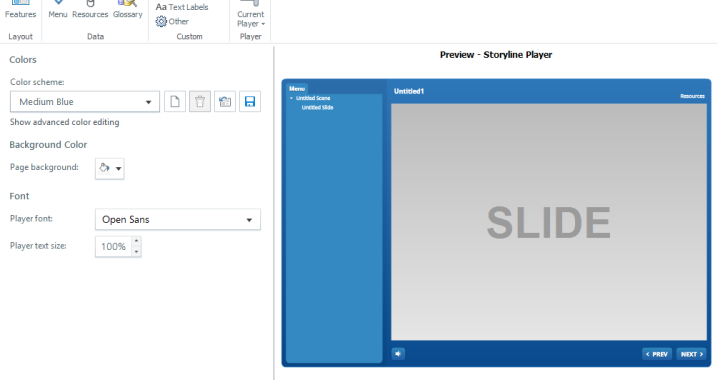Viewport: 720px width, 380px height.
Task: Save color scheme with floppy disk icon
Action: pos(250,101)
